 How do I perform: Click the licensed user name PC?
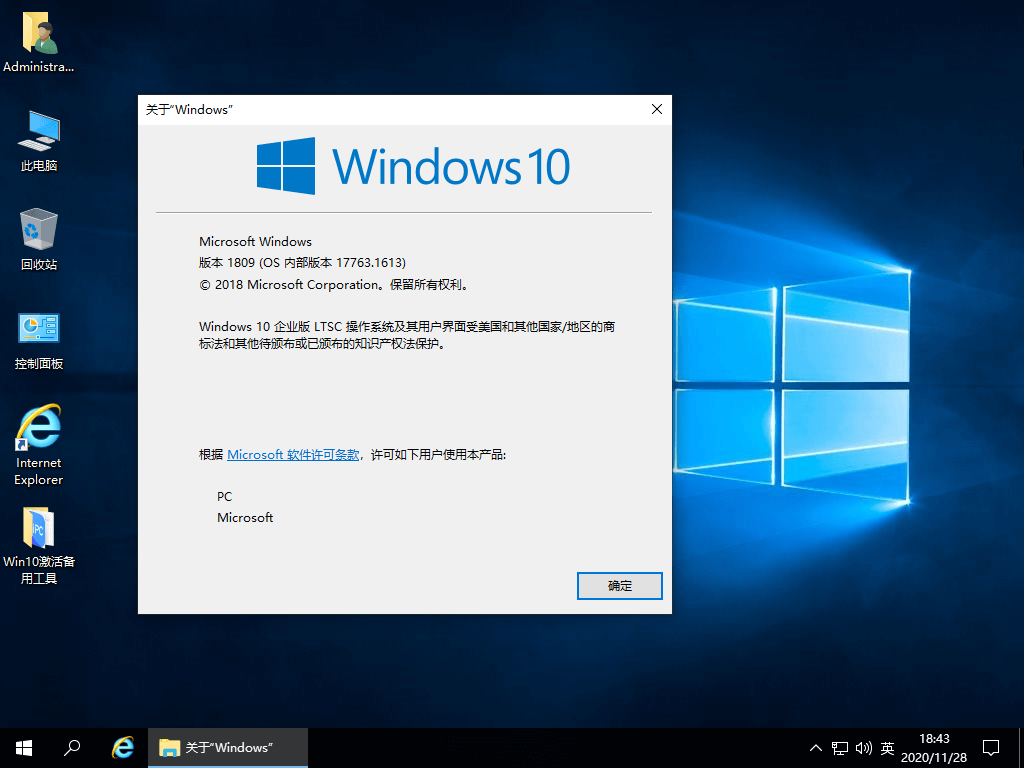(224, 496)
